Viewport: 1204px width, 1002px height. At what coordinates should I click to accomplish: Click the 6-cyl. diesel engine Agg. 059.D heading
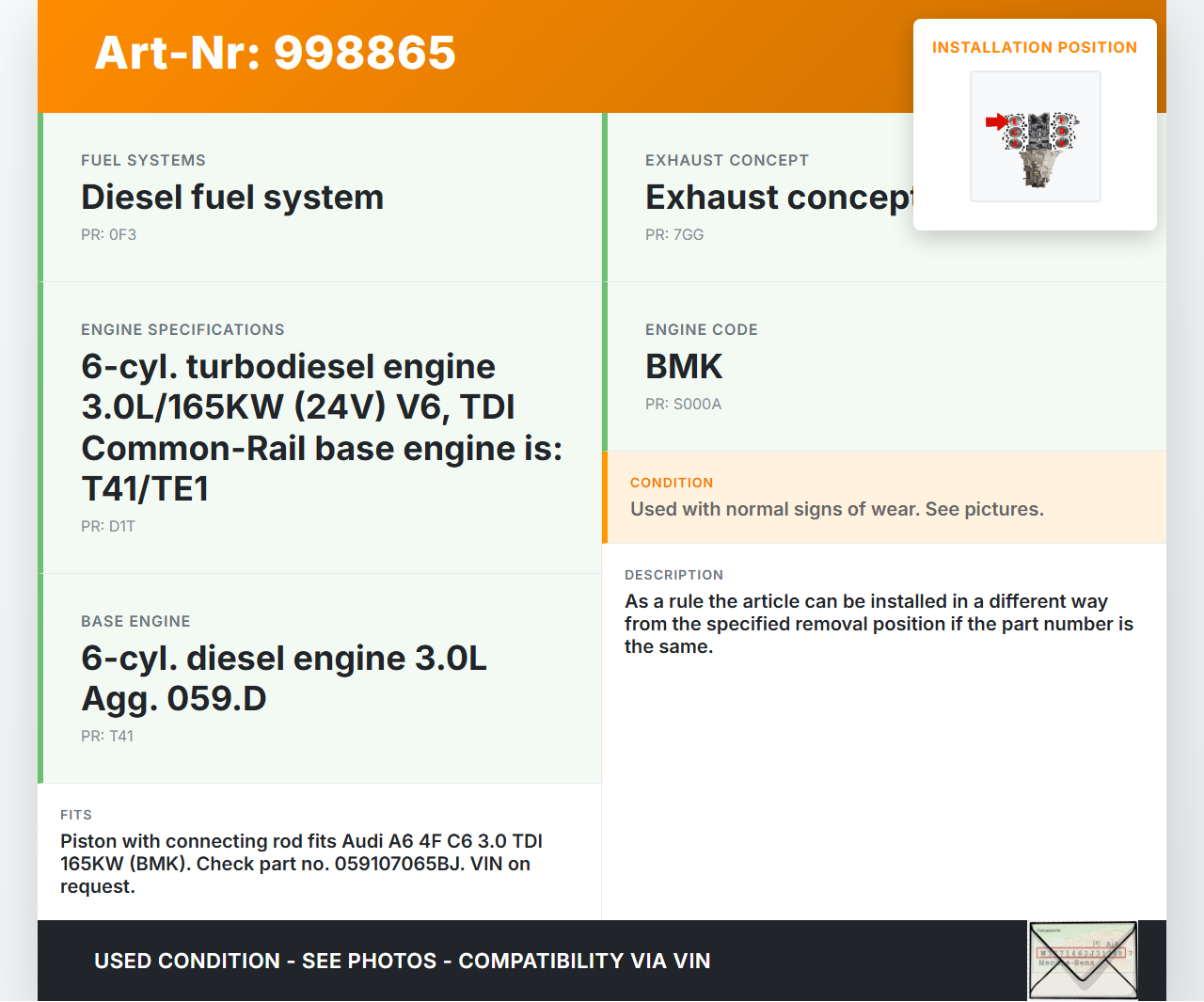point(283,678)
